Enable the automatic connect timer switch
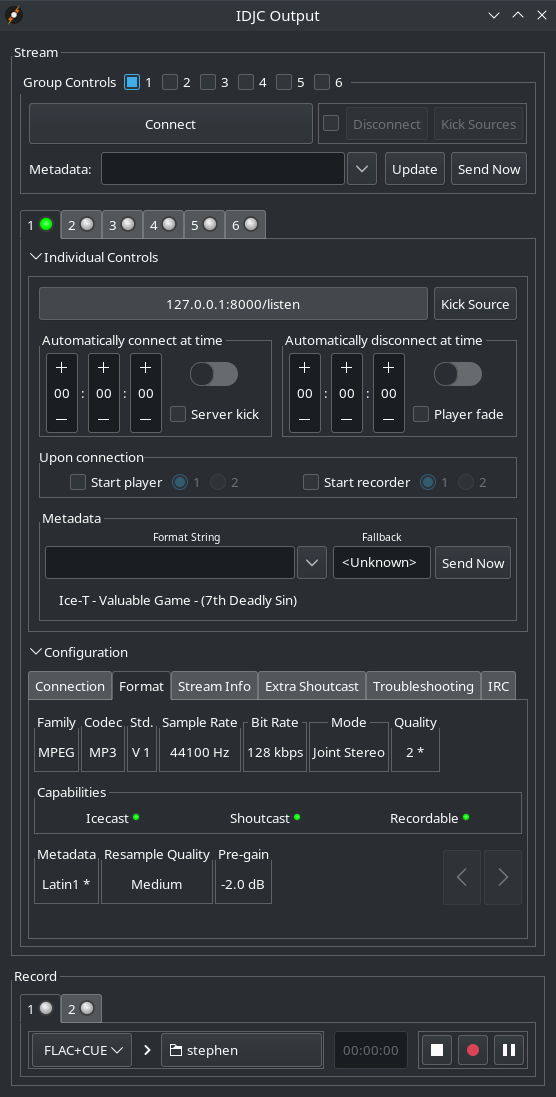This screenshot has height=1097, width=556. click(214, 374)
